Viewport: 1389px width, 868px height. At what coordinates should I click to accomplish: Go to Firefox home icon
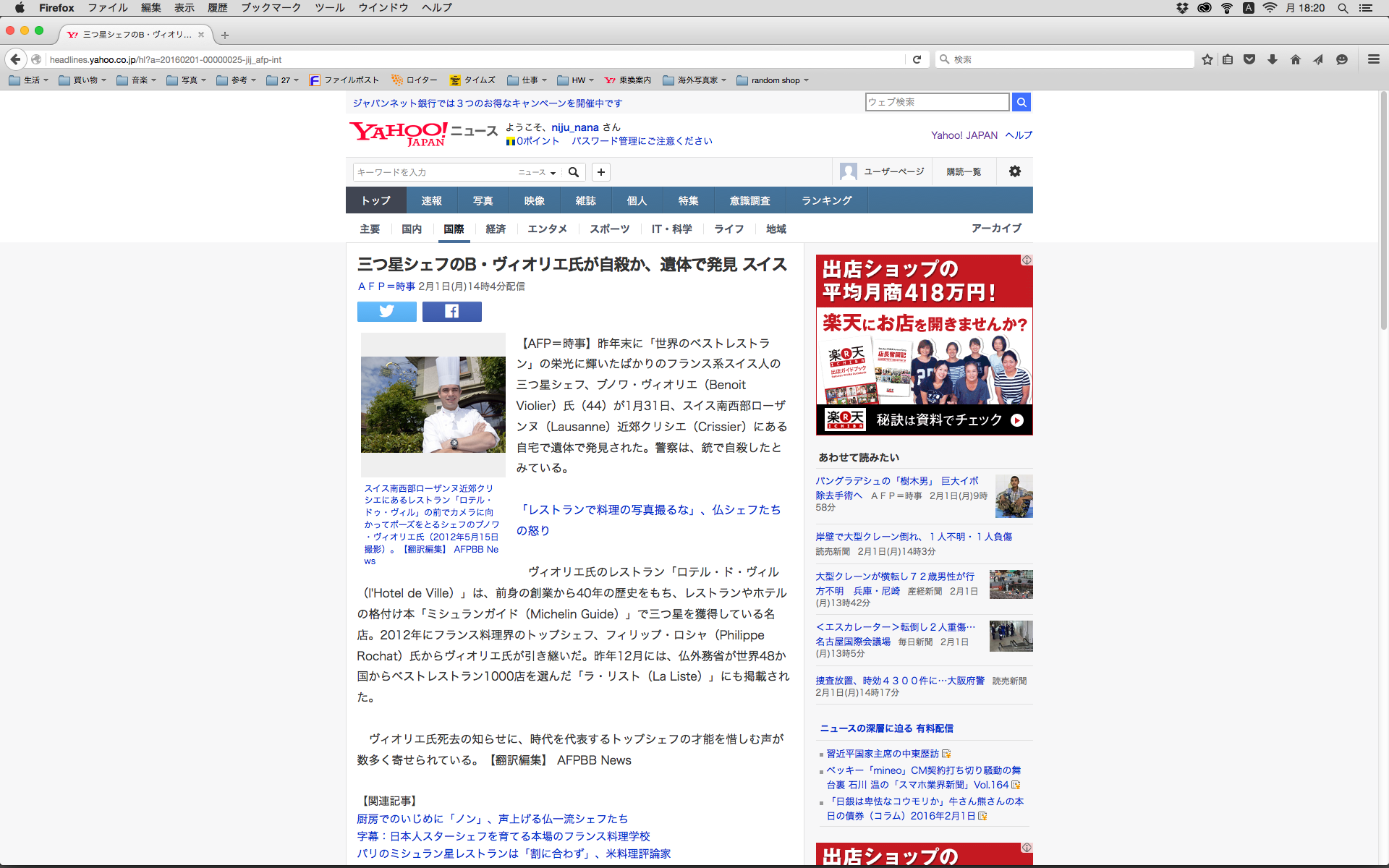tap(1295, 59)
